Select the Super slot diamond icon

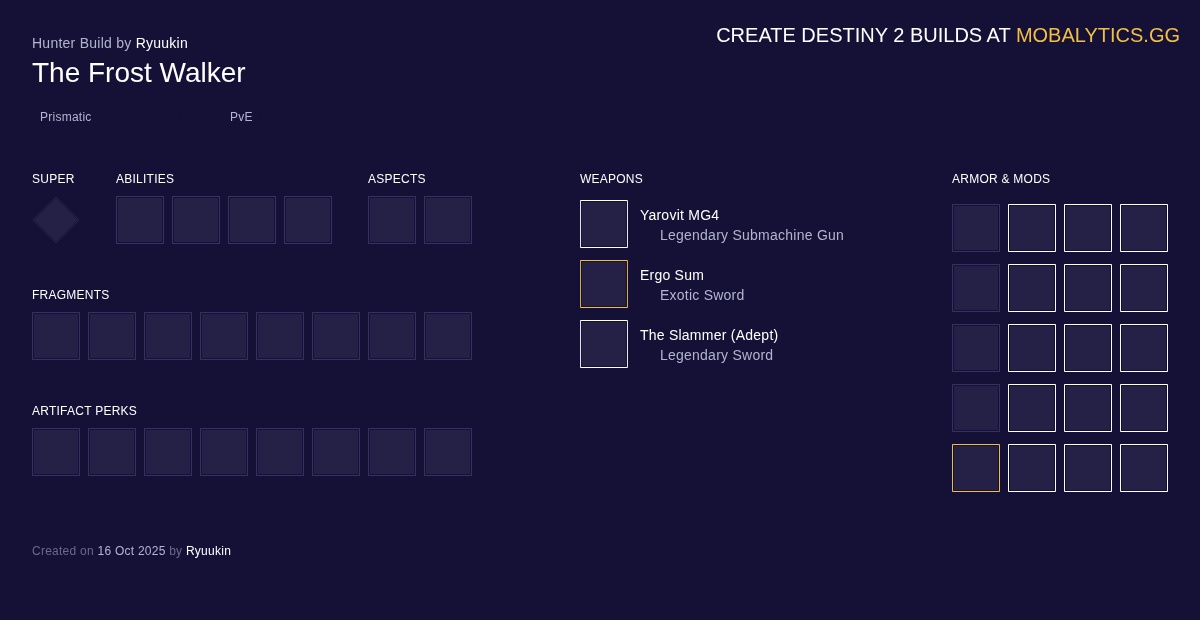[55, 220]
